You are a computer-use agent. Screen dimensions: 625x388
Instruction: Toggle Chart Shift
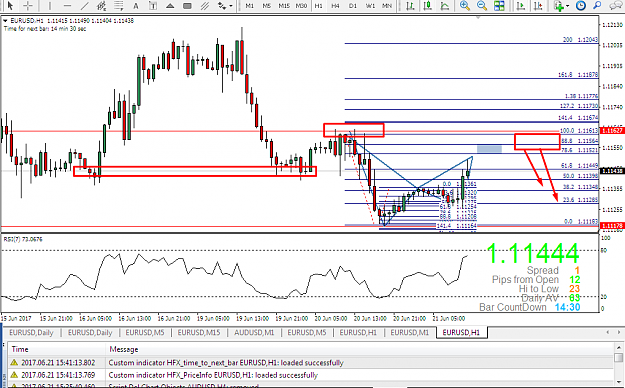pyautogui.click(x=538, y=6)
